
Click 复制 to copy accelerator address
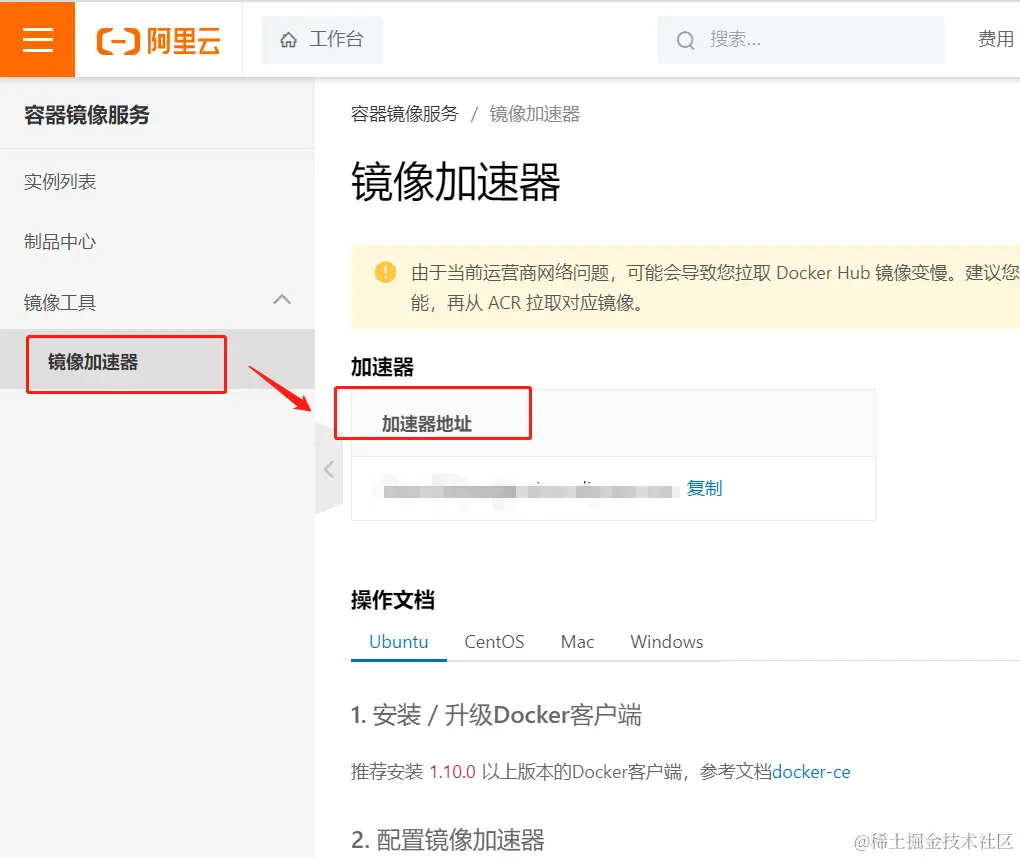[x=704, y=489]
